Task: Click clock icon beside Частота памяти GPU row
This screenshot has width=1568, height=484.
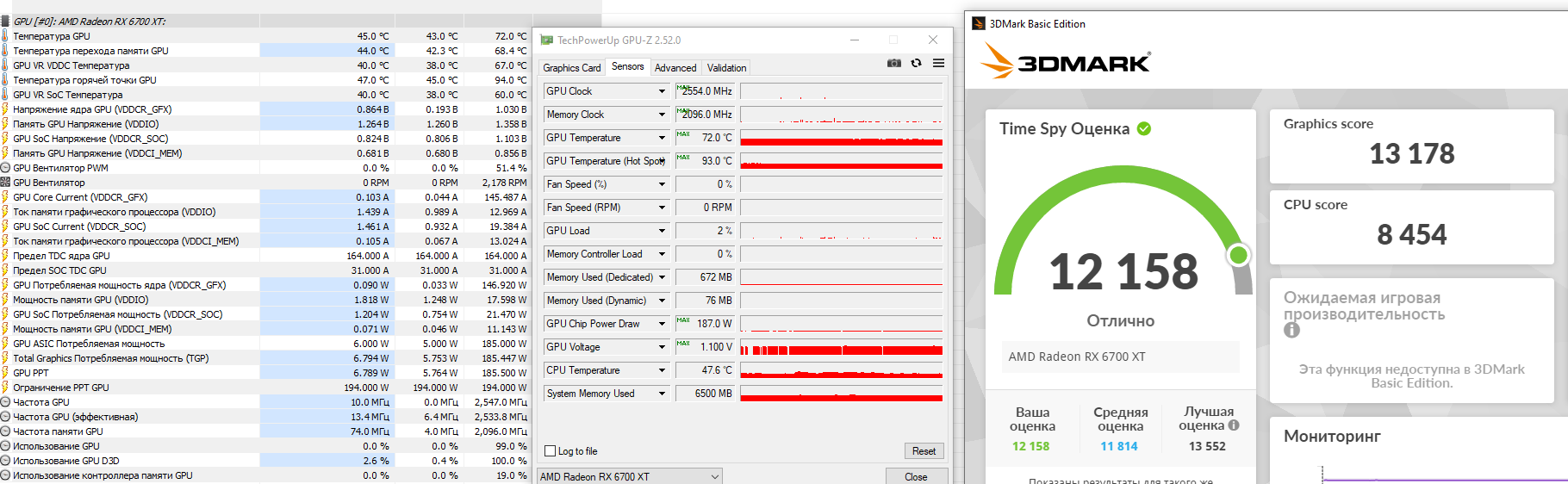Action: click(5, 431)
